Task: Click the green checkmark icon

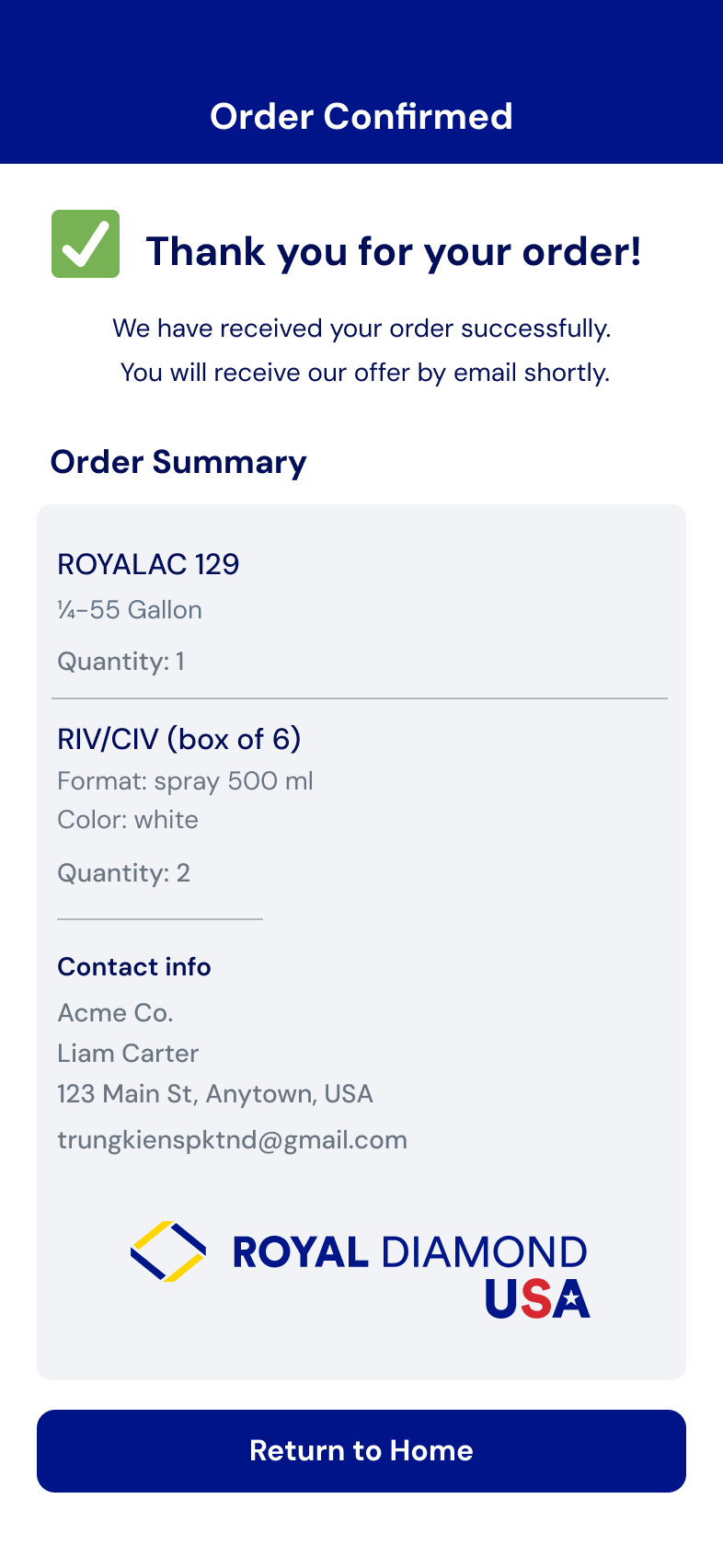Action: [86, 244]
